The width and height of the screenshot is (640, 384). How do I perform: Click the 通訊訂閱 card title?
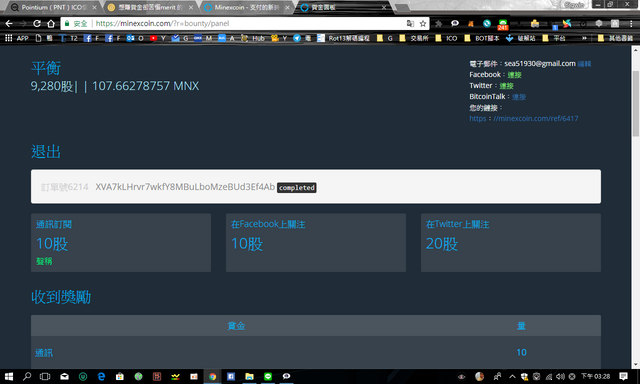(54, 224)
